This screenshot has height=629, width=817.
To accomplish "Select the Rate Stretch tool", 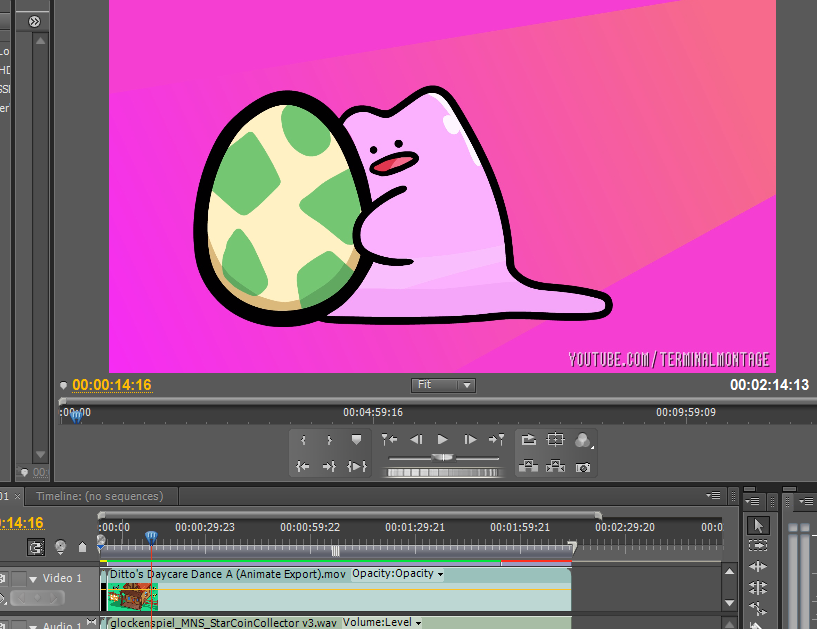I will coord(758,608).
